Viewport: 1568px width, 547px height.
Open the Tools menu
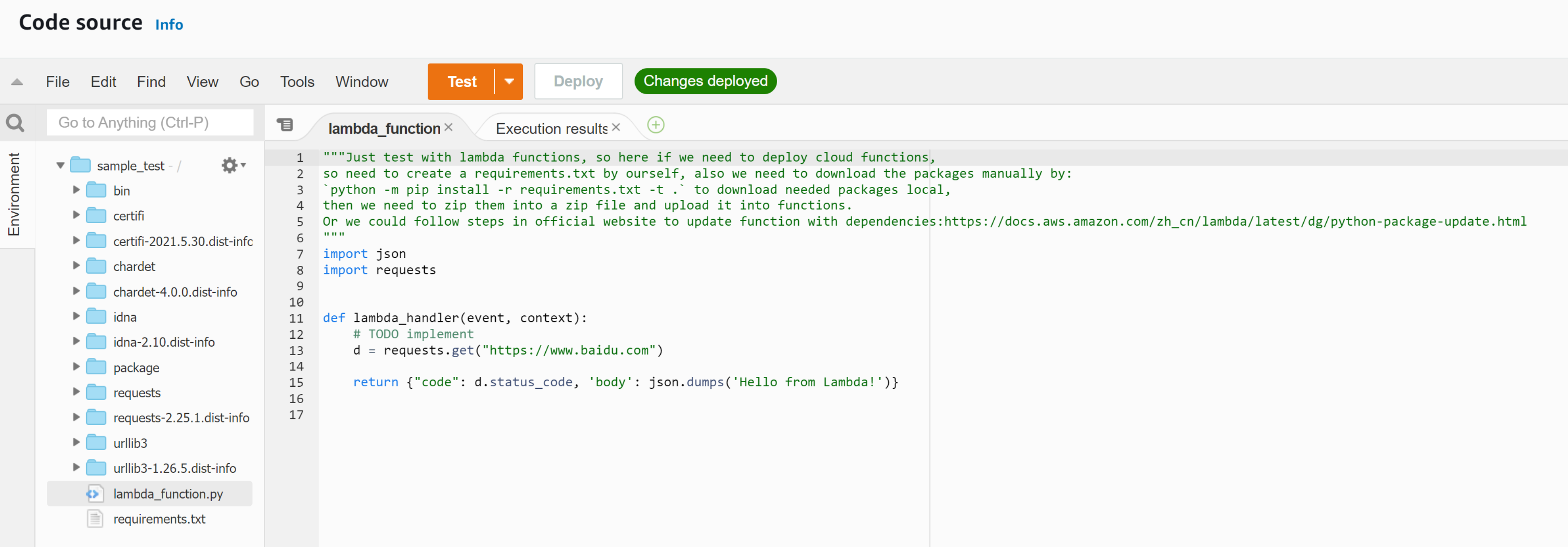pos(296,81)
